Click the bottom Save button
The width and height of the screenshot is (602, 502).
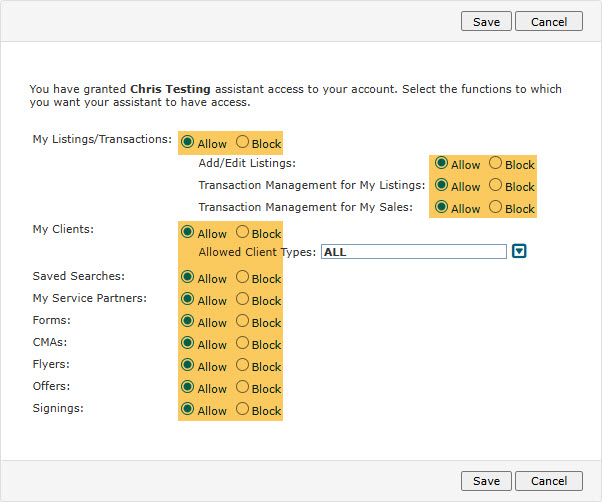coord(486,481)
